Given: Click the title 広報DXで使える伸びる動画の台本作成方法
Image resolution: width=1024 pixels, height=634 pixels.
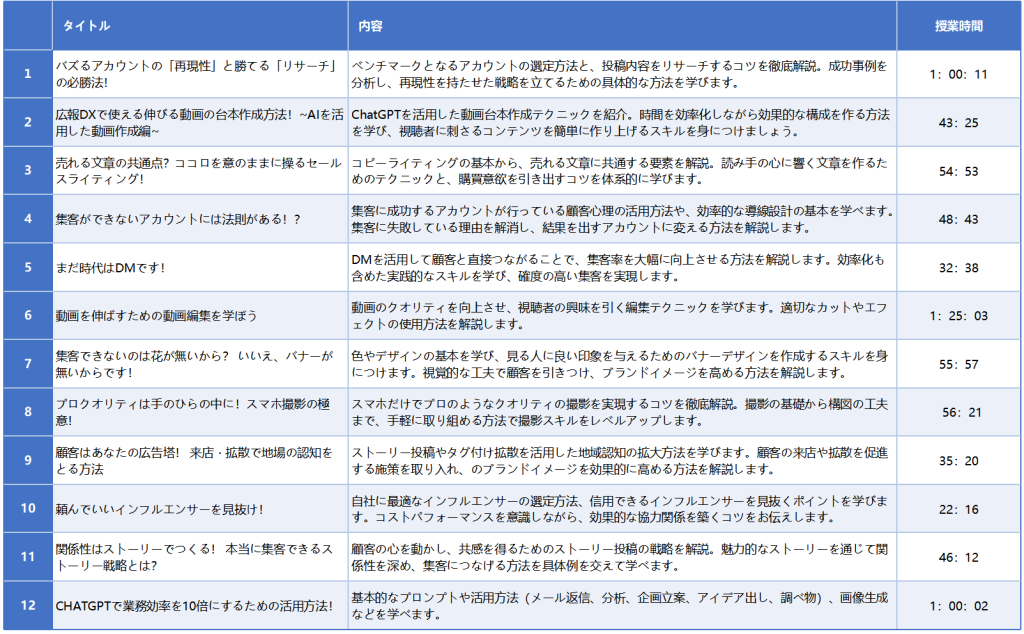Looking at the screenshot, I should click(199, 122).
